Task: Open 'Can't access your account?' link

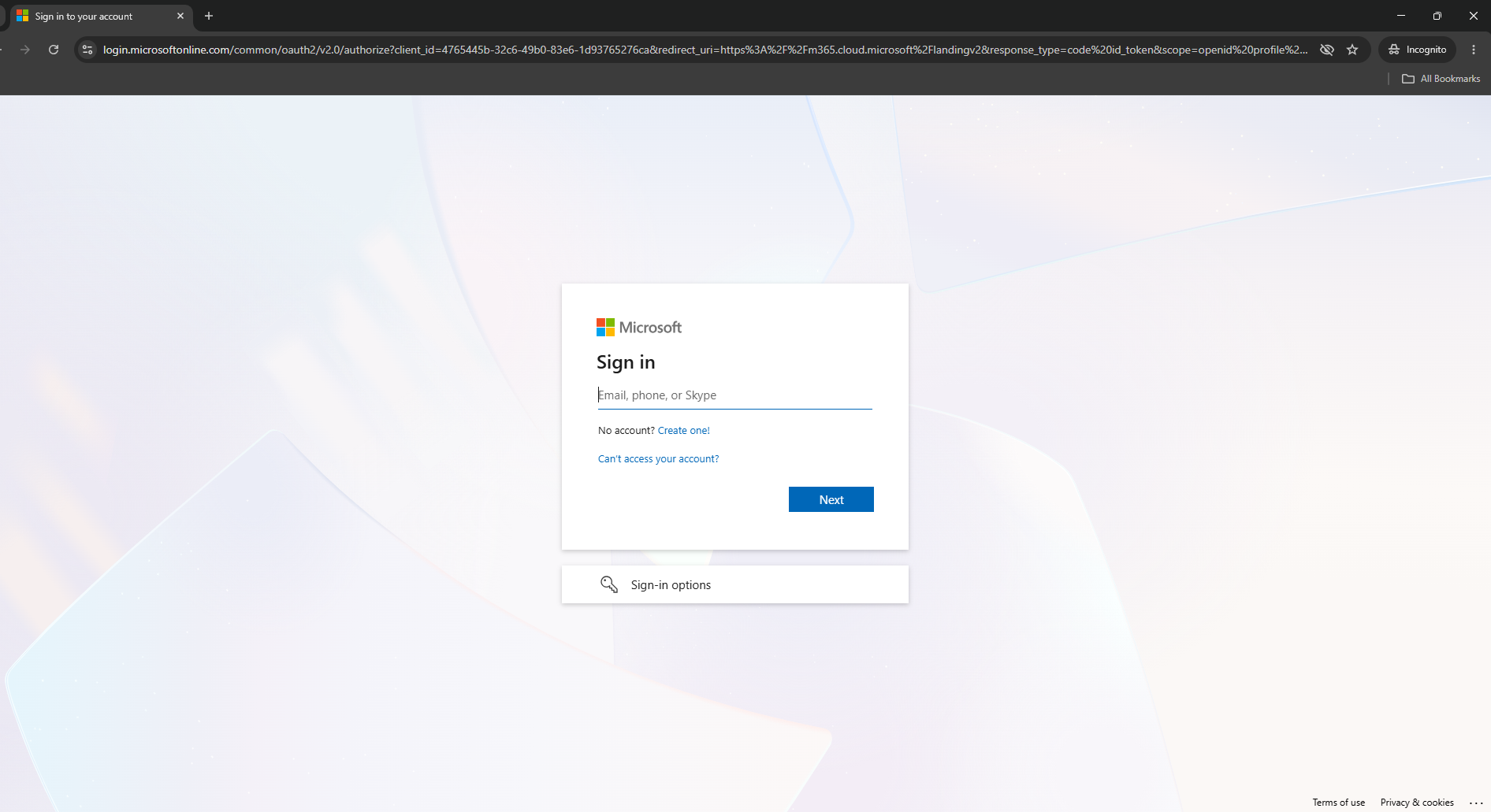Action: pos(658,459)
